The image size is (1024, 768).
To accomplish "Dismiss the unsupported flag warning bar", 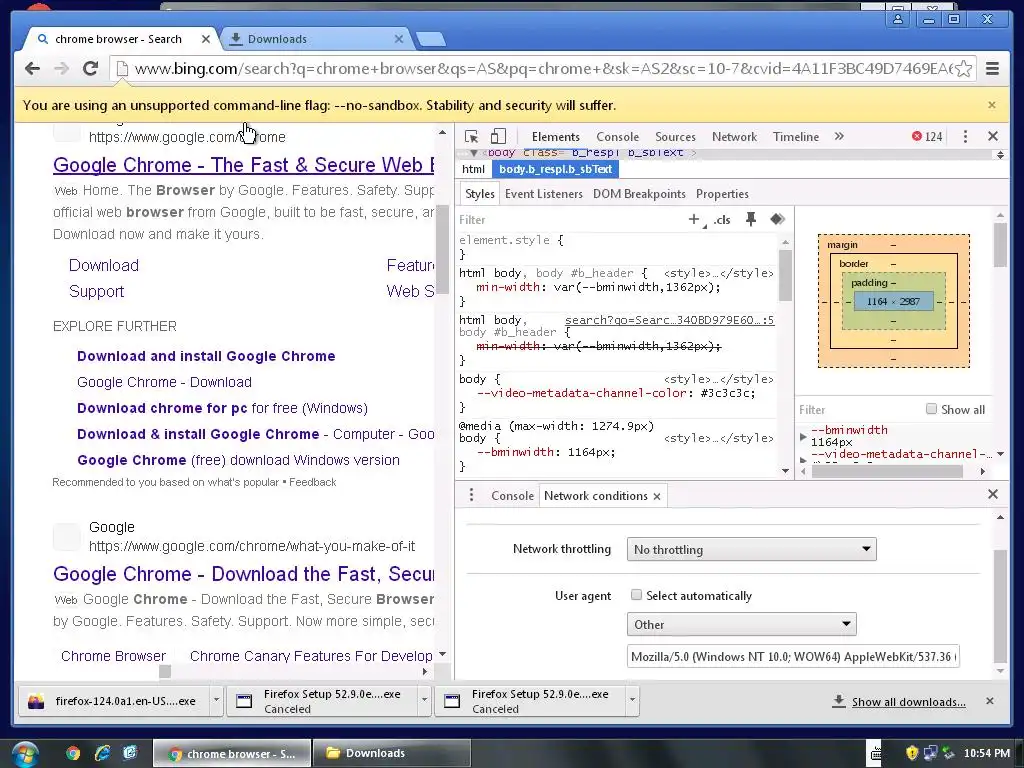I will [x=992, y=105].
